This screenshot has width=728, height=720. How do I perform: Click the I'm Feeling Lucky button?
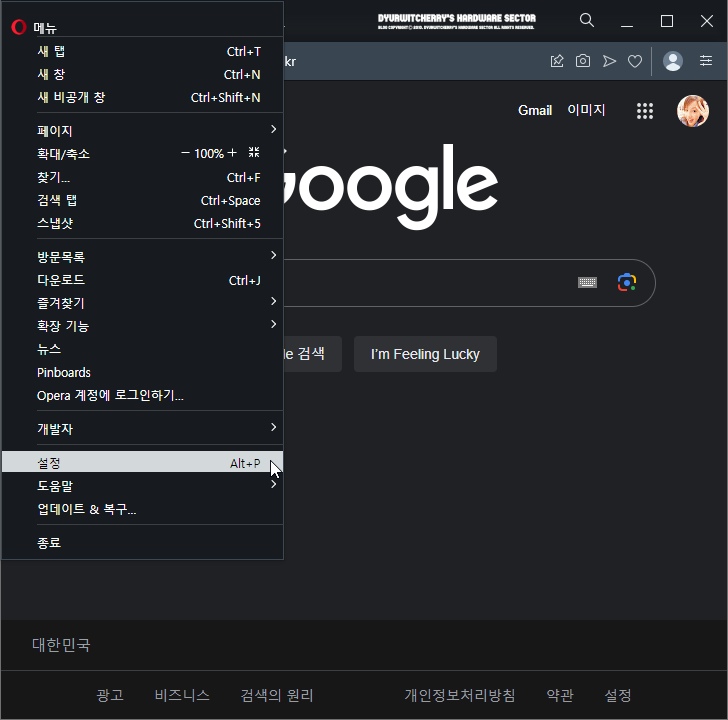click(425, 354)
